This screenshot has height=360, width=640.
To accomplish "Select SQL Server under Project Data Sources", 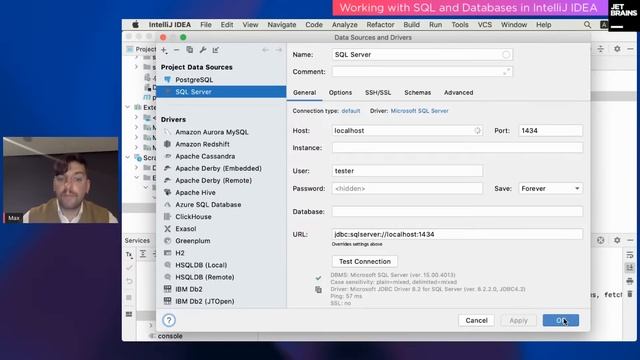I will click(221, 92).
